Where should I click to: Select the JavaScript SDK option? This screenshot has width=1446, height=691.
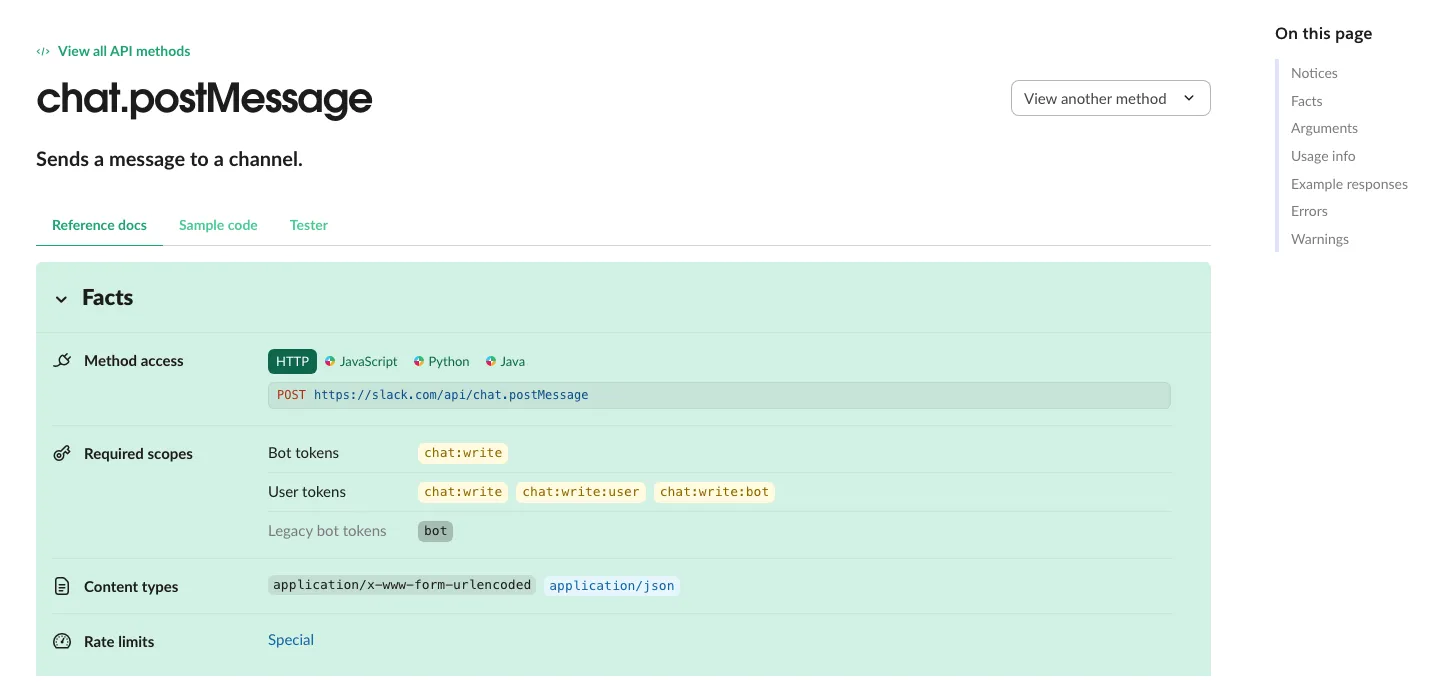point(361,361)
